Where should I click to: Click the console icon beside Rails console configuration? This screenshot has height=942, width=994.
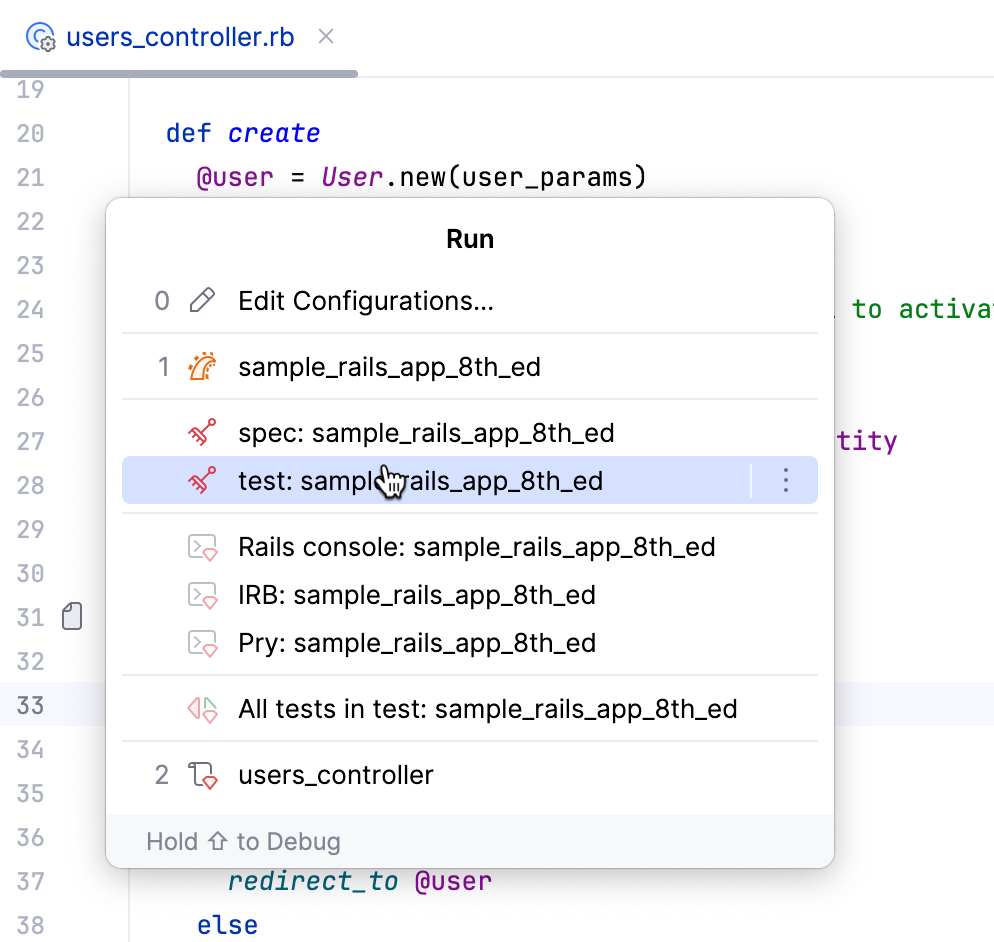coord(202,547)
